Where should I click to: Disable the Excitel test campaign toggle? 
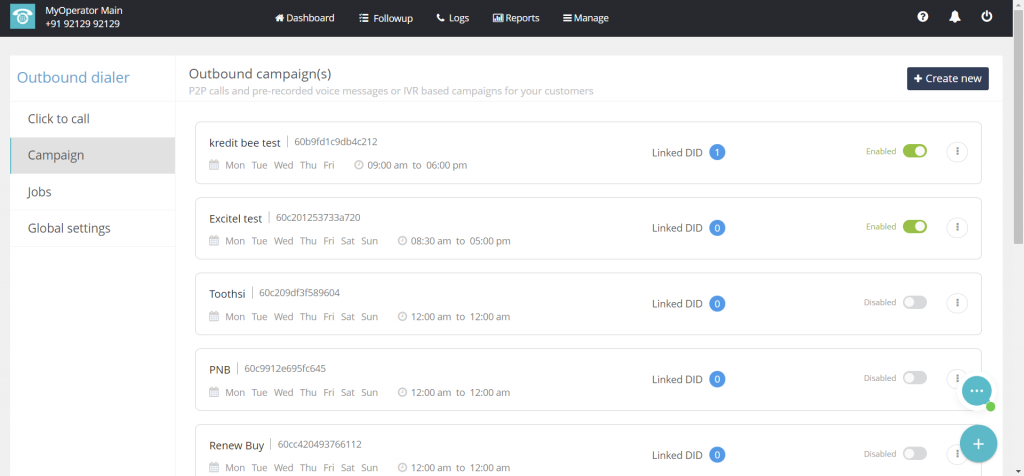(915, 227)
